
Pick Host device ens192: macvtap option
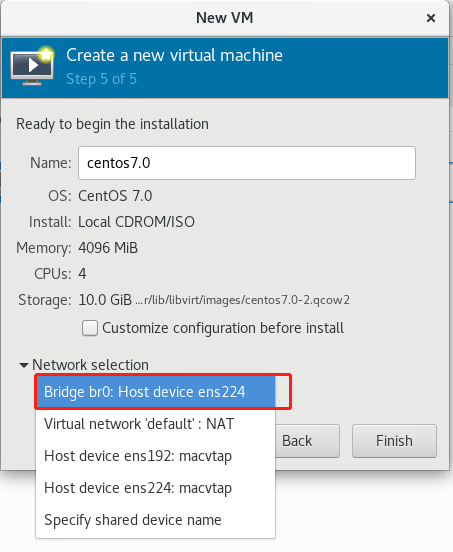[x=155, y=456]
